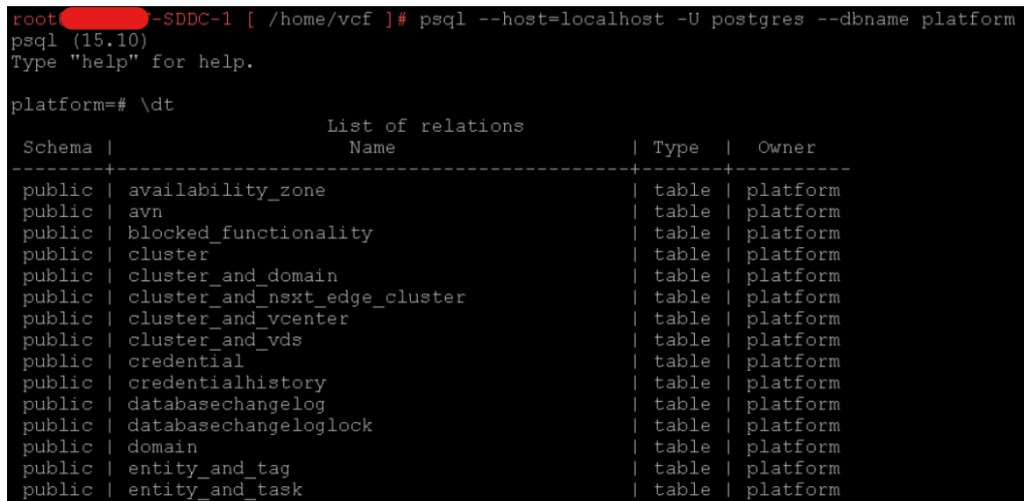This screenshot has width=1024, height=501.
Task: Click the blocked_functionality table name
Action: pyautogui.click(x=249, y=233)
